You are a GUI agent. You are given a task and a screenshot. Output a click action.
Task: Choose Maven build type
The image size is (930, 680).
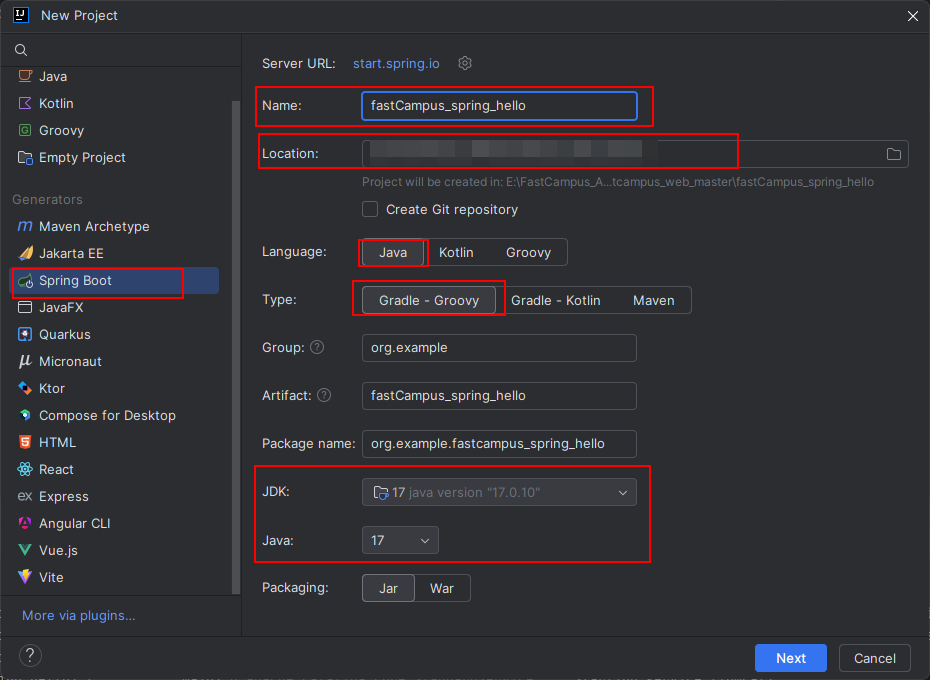pyautogui.click(x=654, y=300)
